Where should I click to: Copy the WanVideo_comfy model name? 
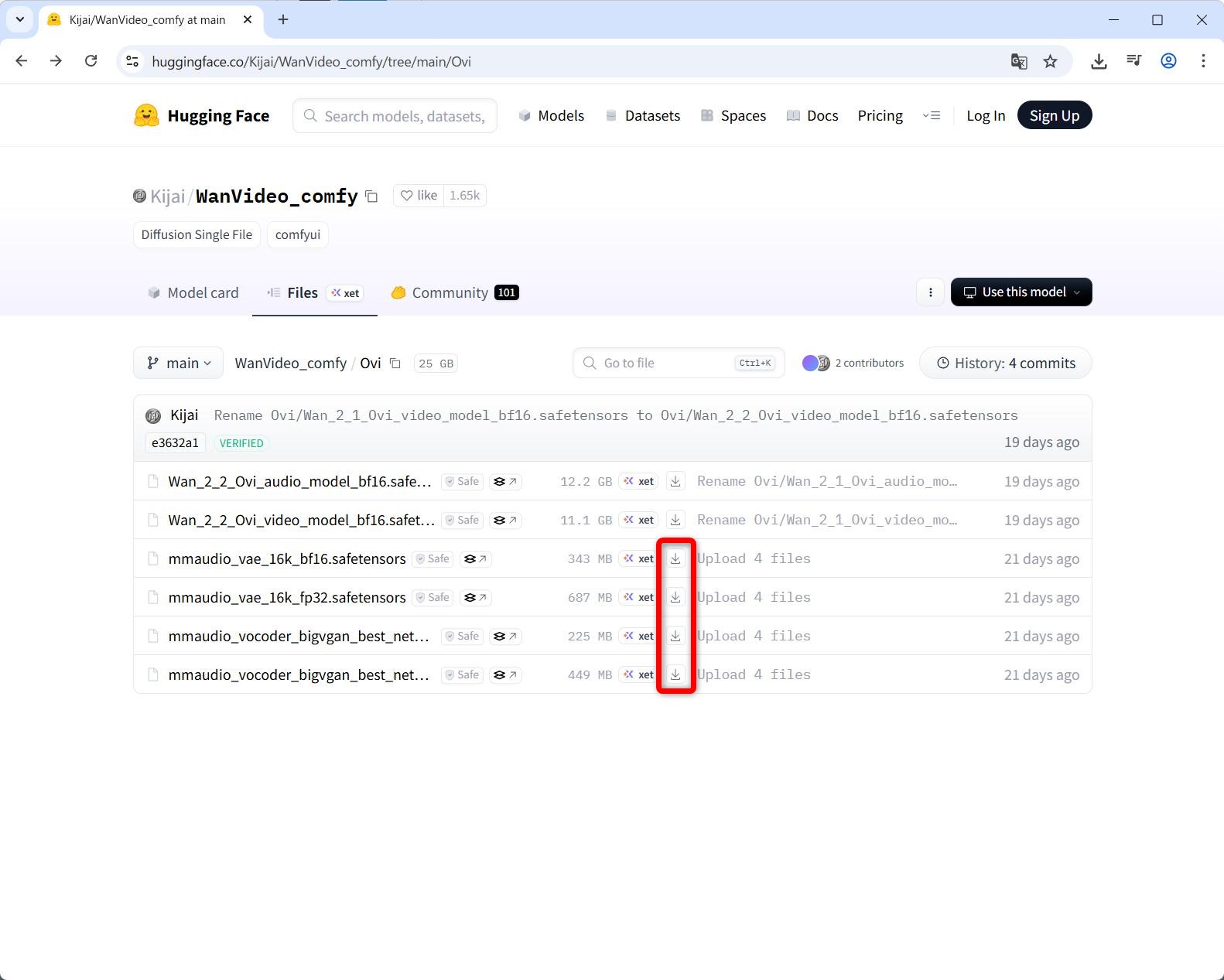pos(371,196)
